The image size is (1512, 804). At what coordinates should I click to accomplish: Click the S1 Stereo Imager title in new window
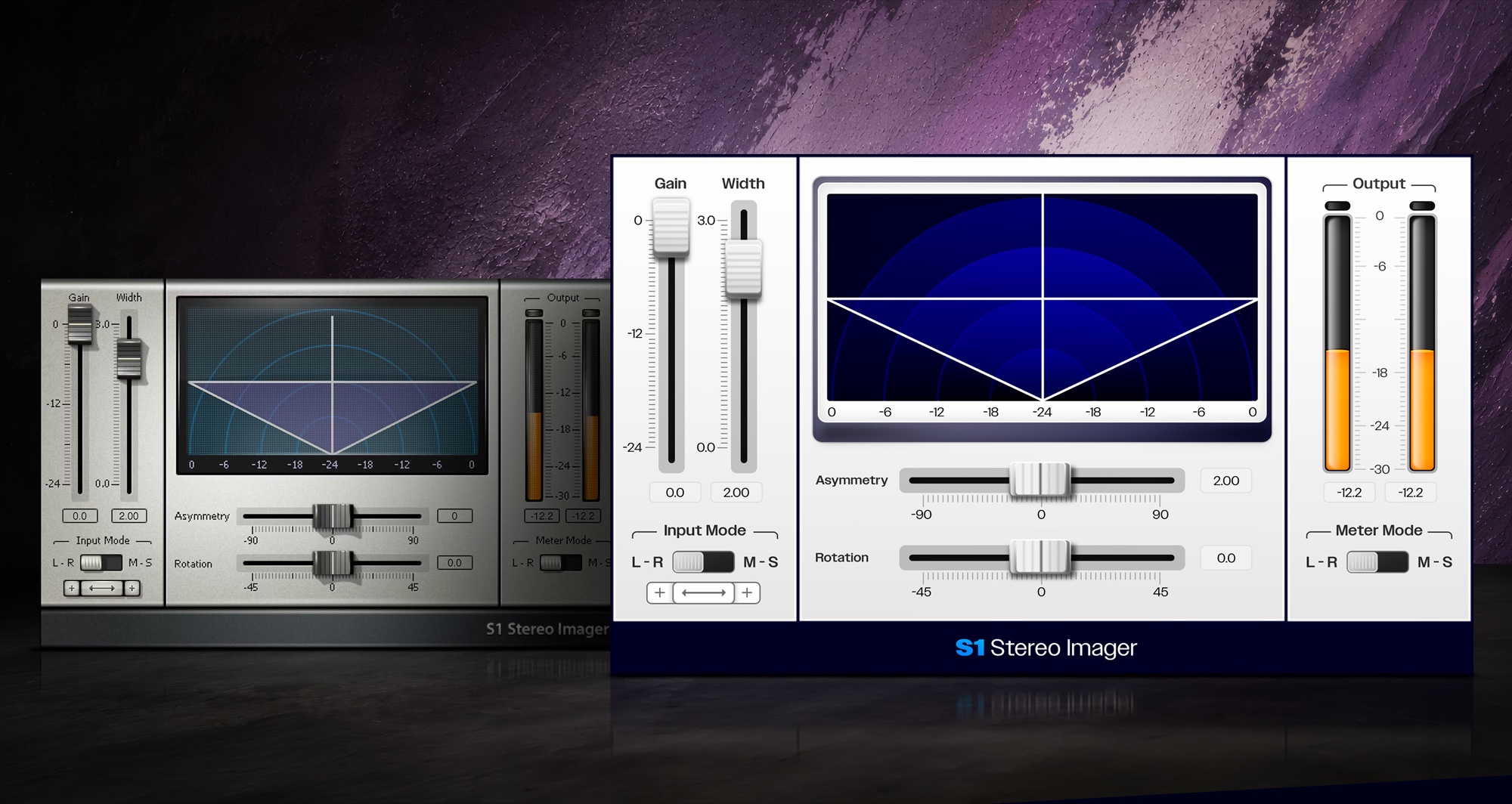click(x=1046, y=648)
